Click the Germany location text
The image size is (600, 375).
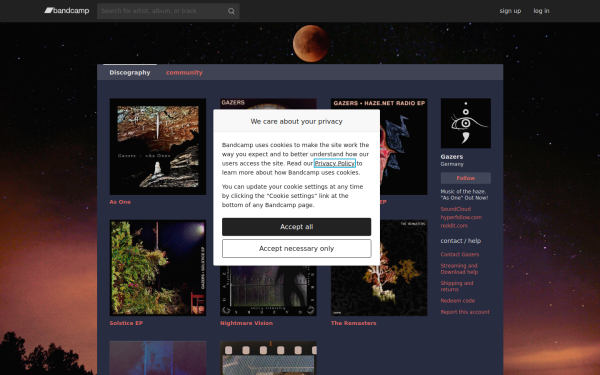coord(452,164)
